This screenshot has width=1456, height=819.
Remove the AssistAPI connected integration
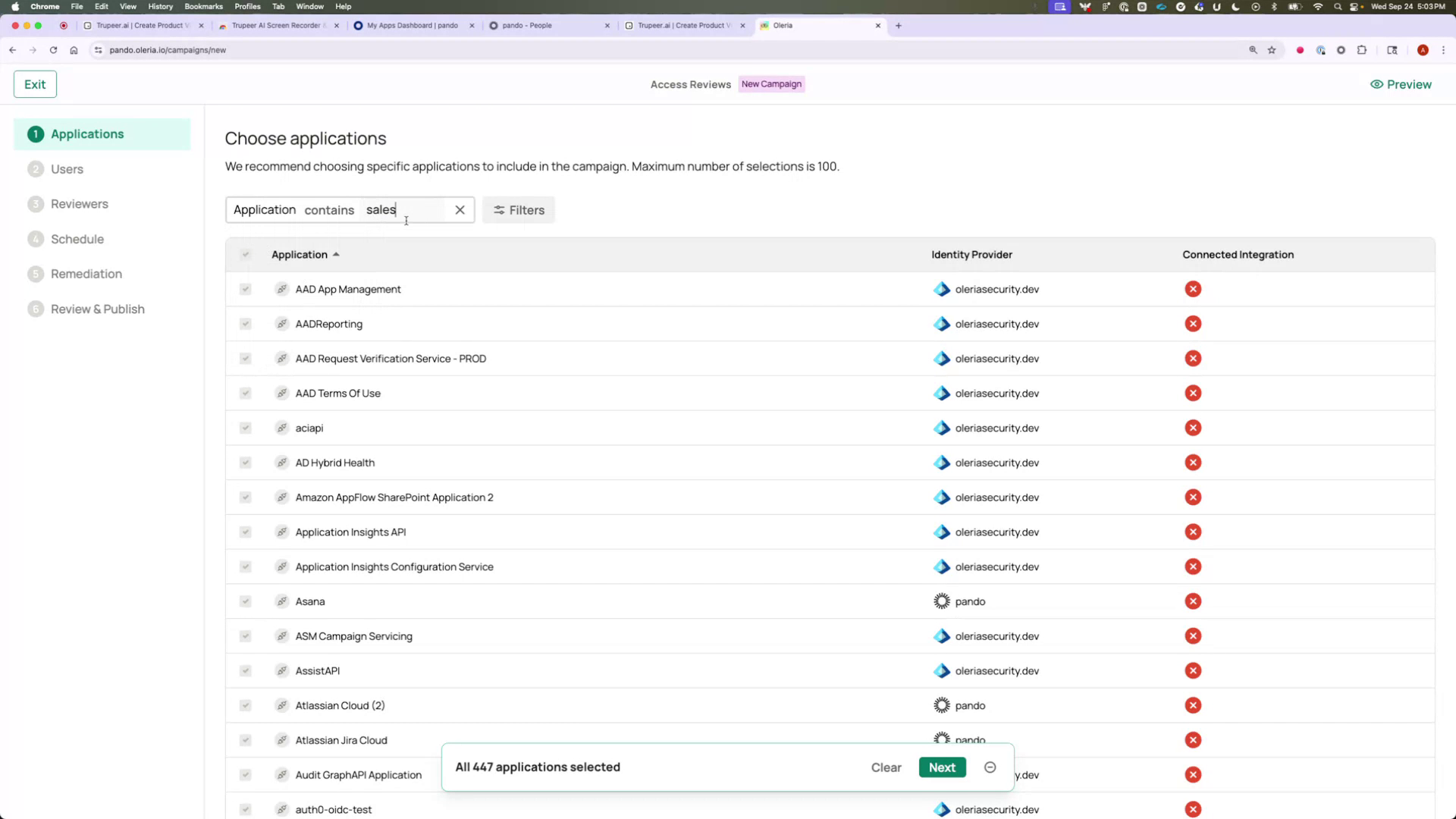(1193, 670)
